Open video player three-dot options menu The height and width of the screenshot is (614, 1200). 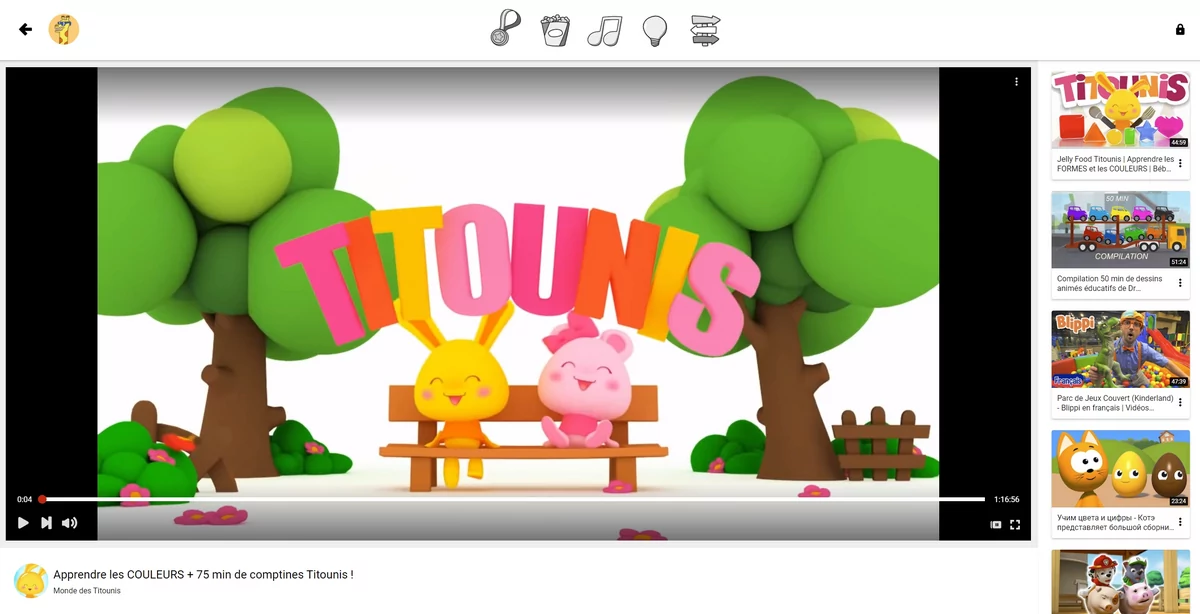1016,82
